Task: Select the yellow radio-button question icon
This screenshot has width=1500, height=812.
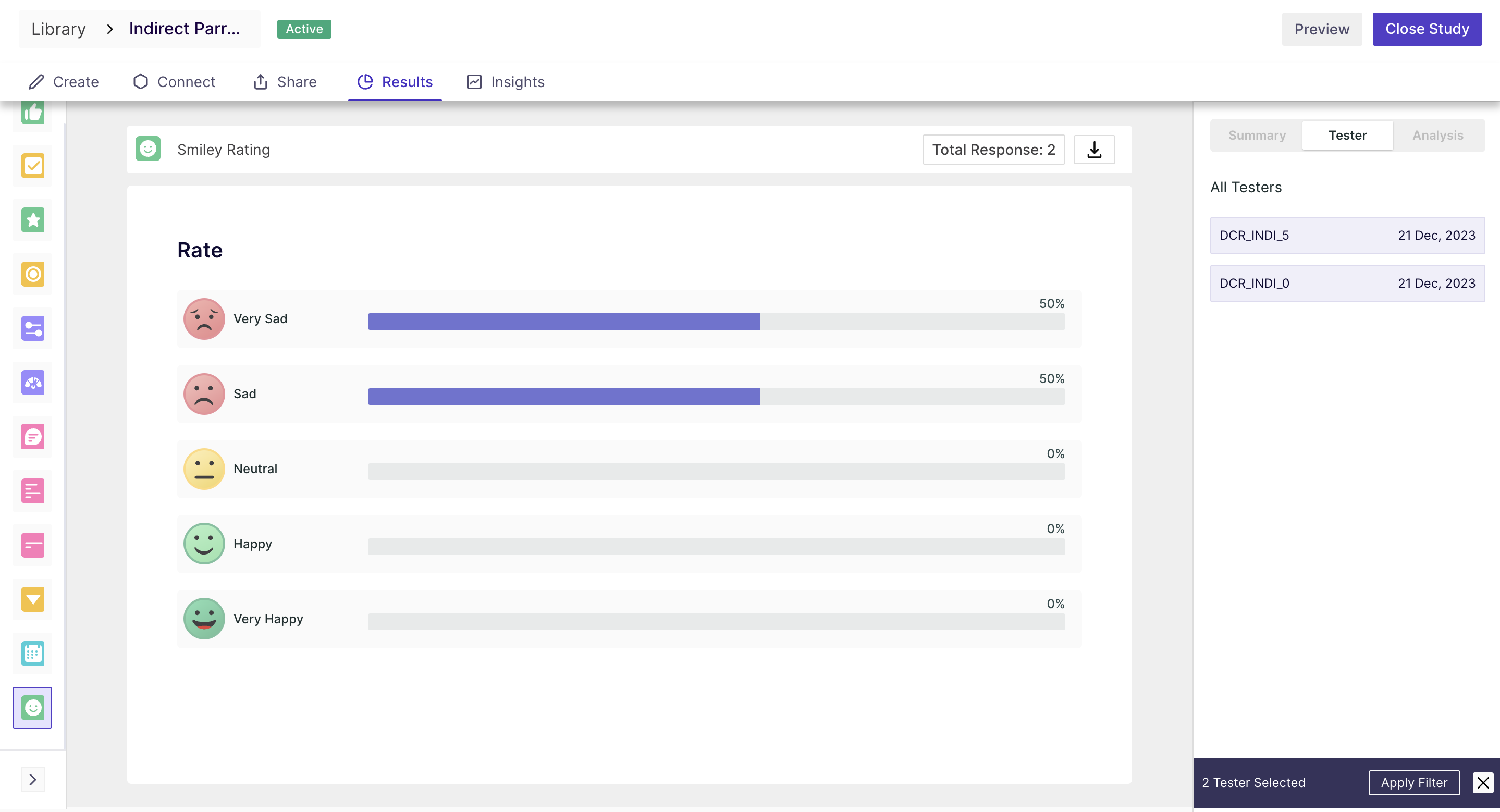Action: [x=33, y=274]
